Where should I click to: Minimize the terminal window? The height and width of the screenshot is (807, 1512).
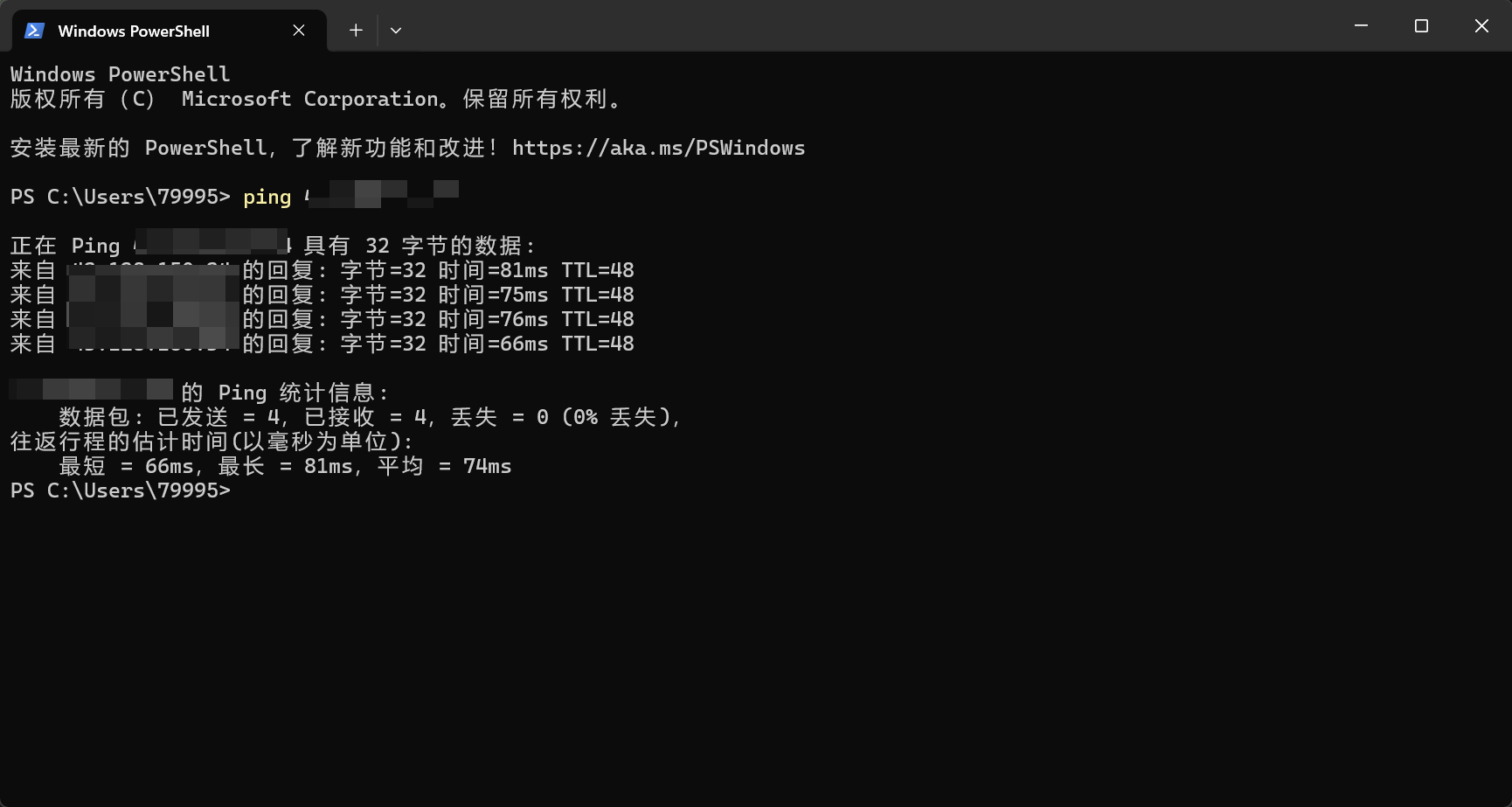[1361, 26]
